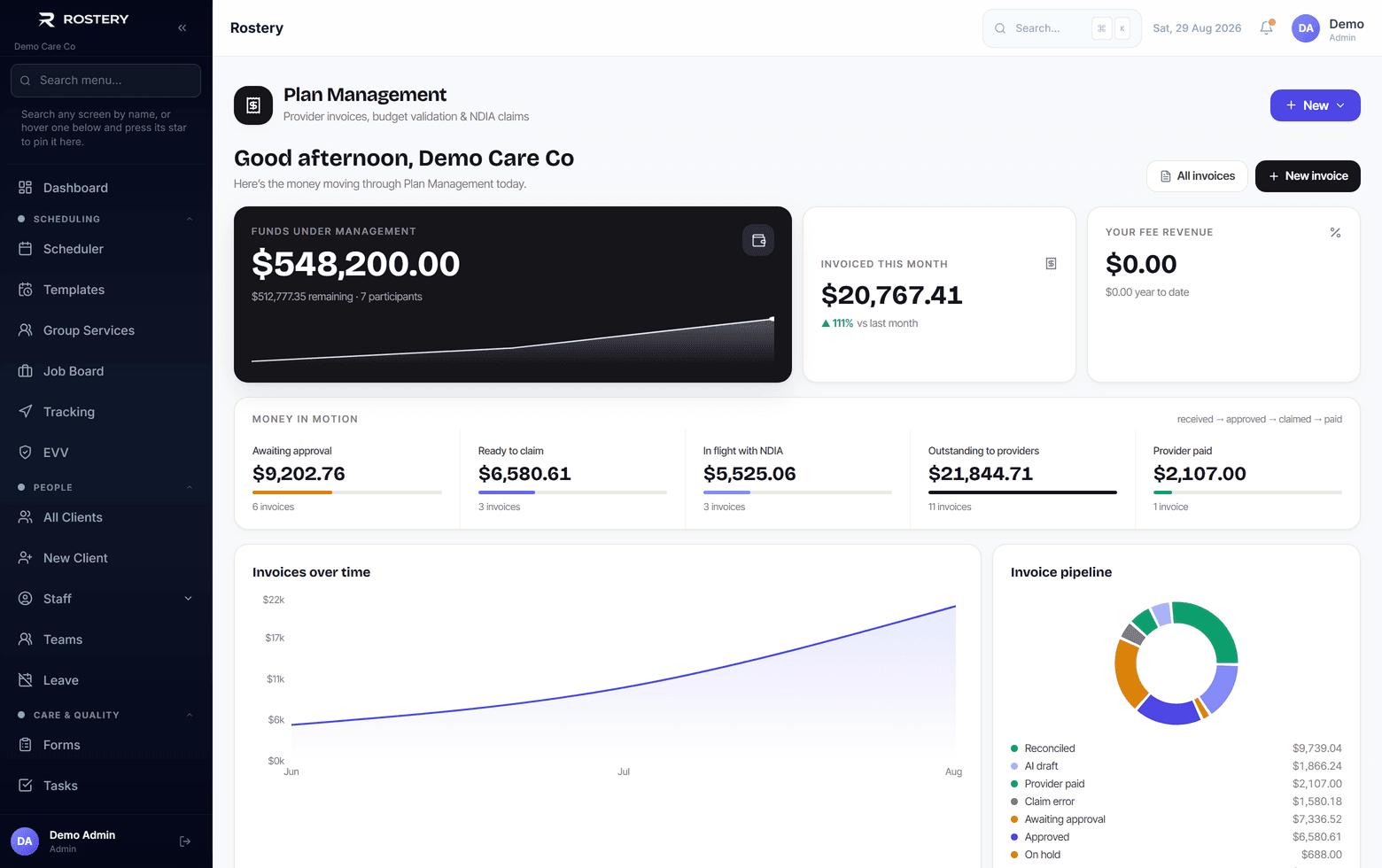
Task: Click the New invoice button
Action: (x=1308, y=176)
